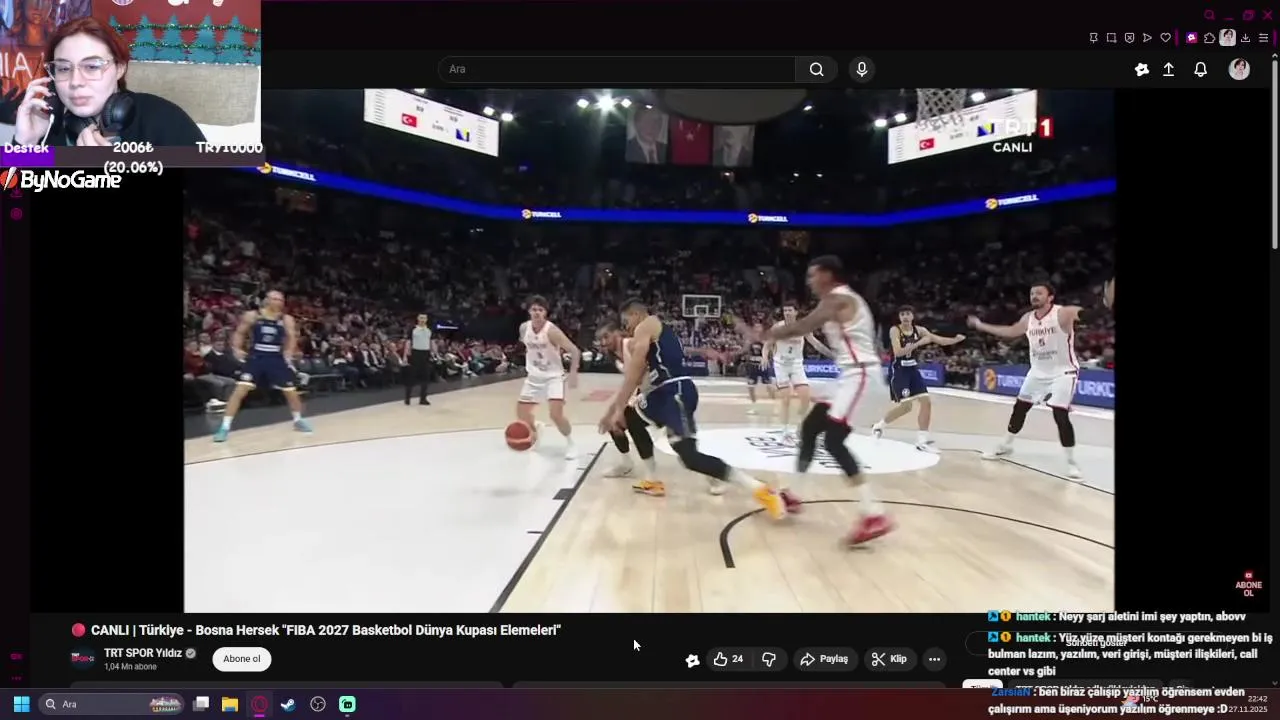
Task: Open the Windows Start menu
Action: point(21,704)
